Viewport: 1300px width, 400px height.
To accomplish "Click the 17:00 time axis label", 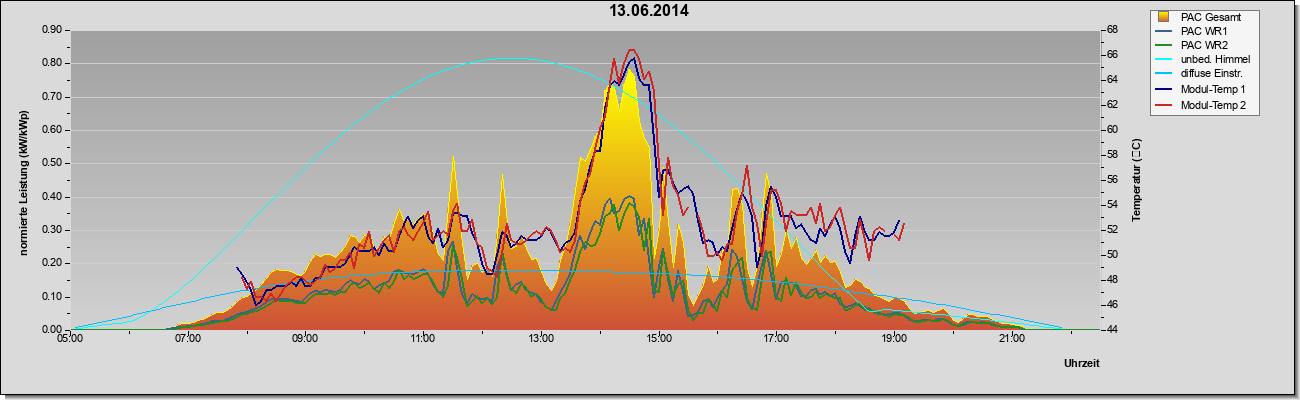I will pos(777,340).
